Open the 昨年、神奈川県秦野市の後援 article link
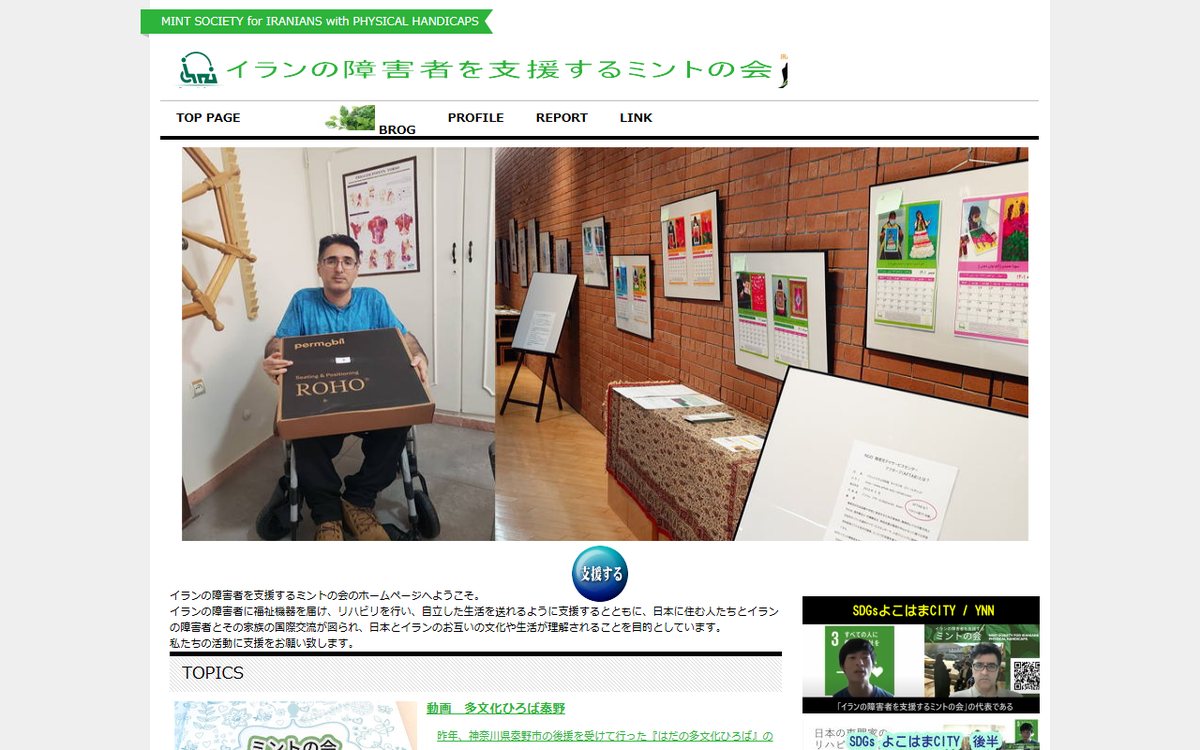The image size is (1200, 750). (605, 736)
